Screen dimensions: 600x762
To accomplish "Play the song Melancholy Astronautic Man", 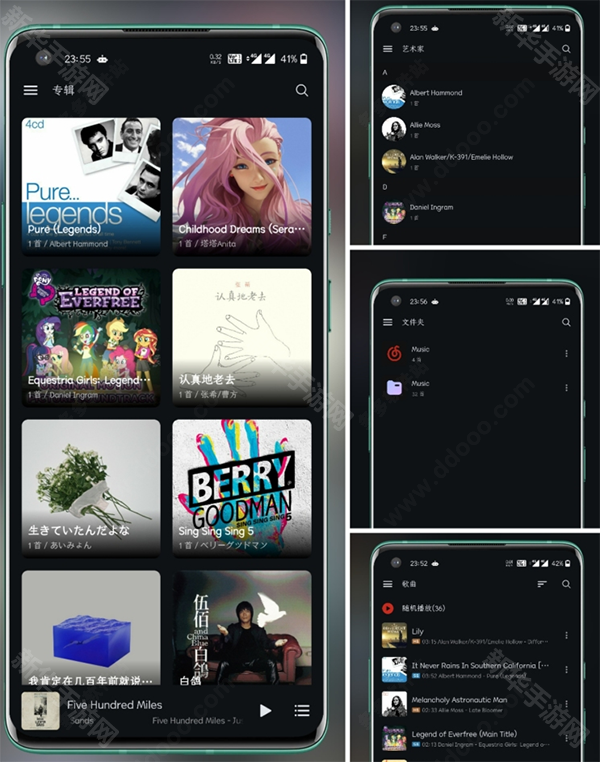I will (x=460, y=703).
